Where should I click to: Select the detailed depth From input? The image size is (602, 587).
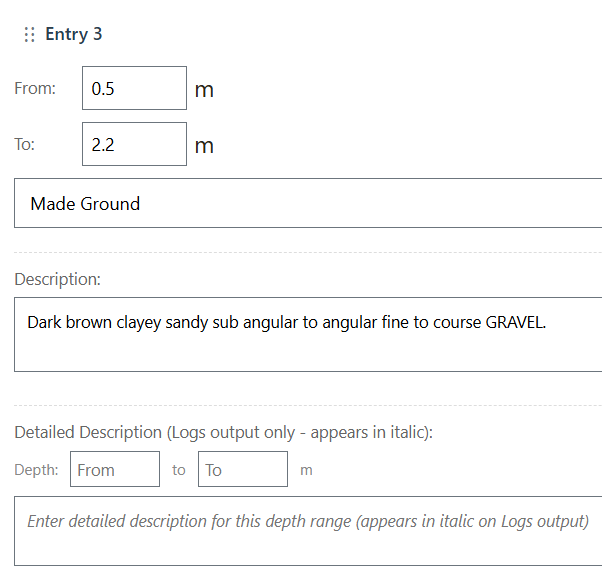(x=114, y=469)
